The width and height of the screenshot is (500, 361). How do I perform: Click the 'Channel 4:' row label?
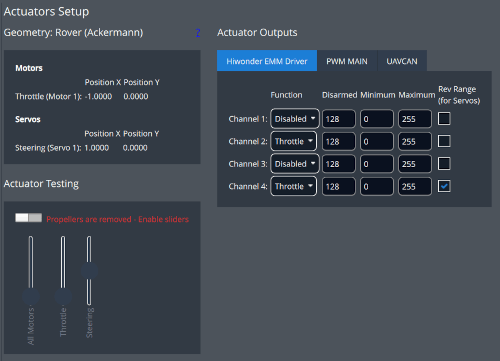[248, 186]
